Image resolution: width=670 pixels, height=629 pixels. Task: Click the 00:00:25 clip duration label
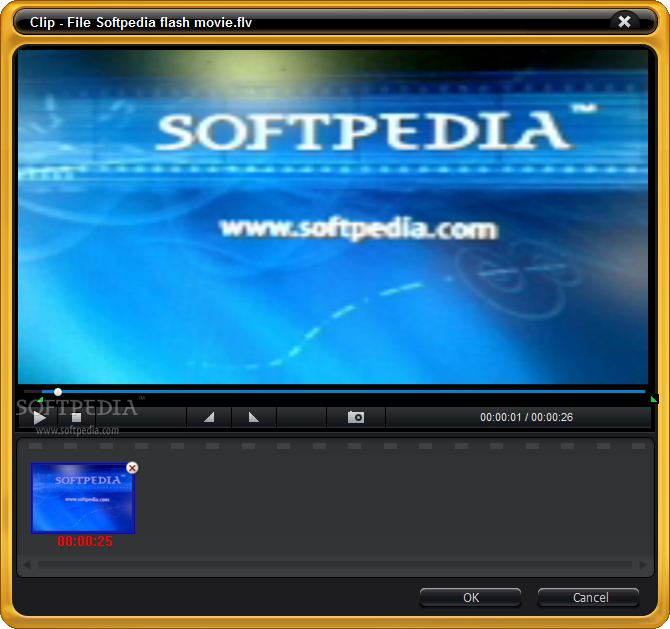click(x=85, y=541)
